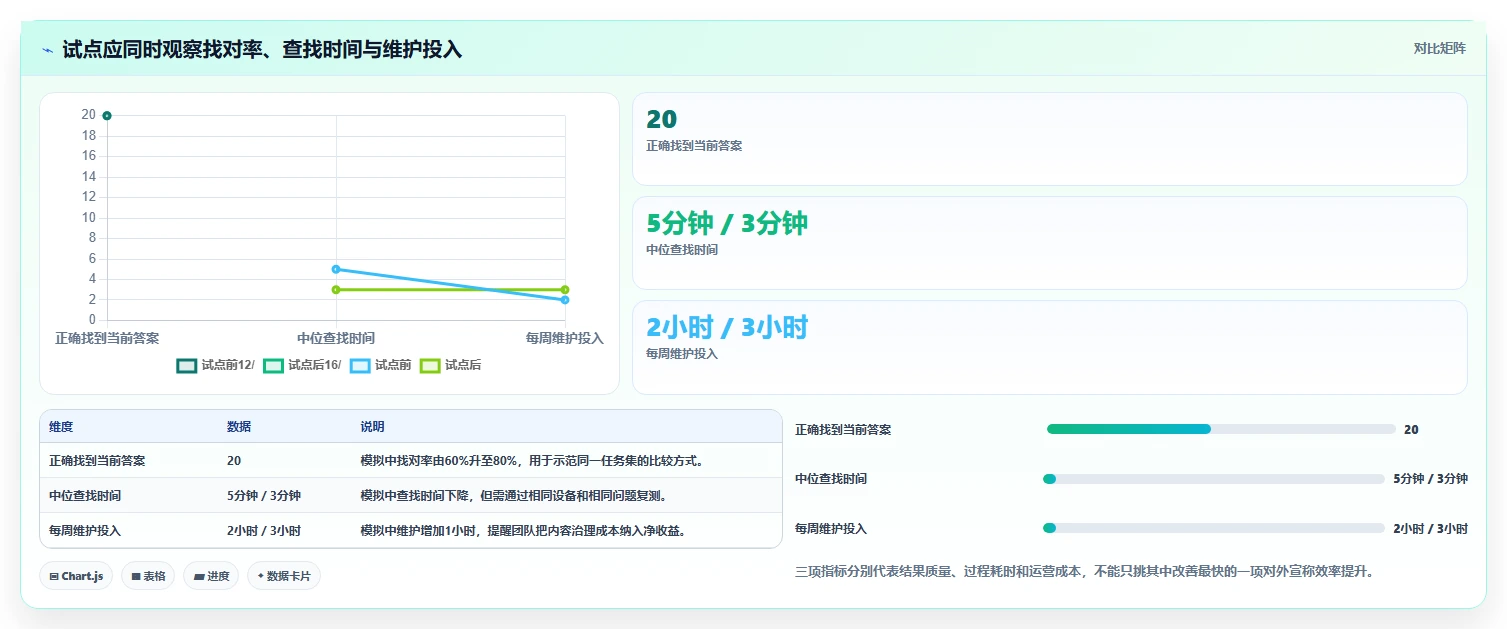1507x629 pixels.
Task: Click the footer note starting with 三项指标分别代表
Action: click(1084, 572)
